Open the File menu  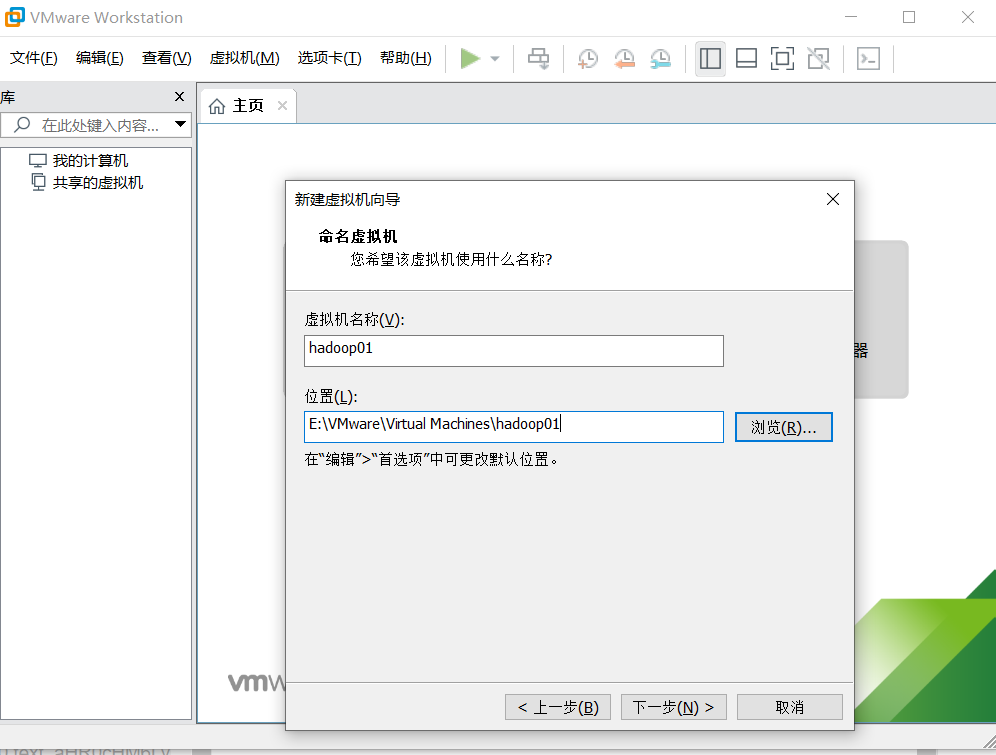[34, 58]
